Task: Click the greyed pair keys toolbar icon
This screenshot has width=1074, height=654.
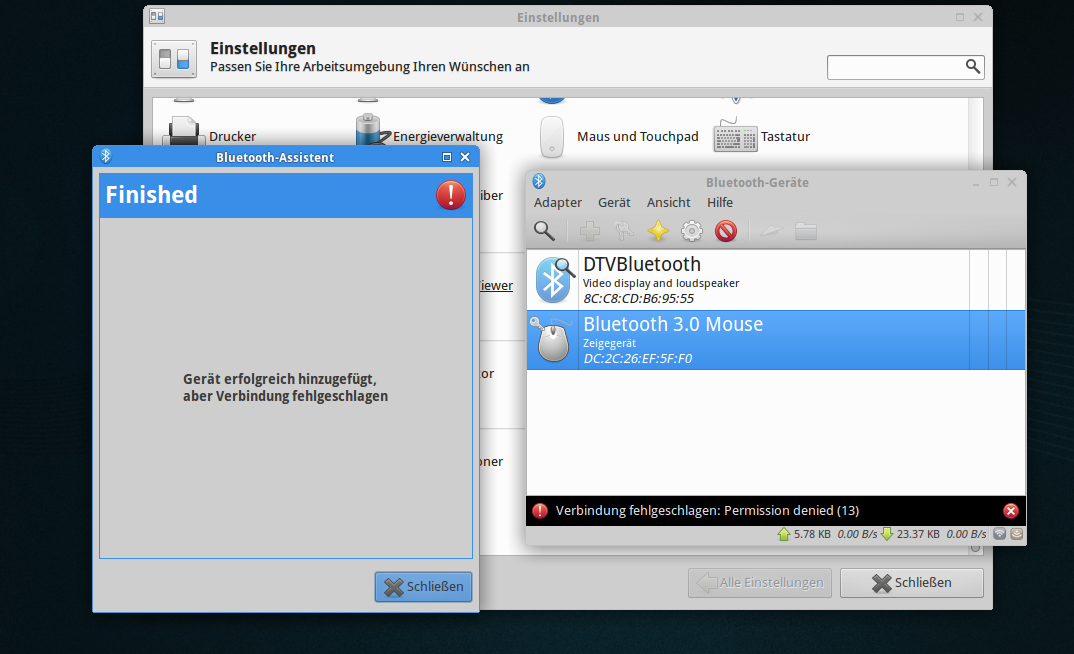Action: click(623, 231)
